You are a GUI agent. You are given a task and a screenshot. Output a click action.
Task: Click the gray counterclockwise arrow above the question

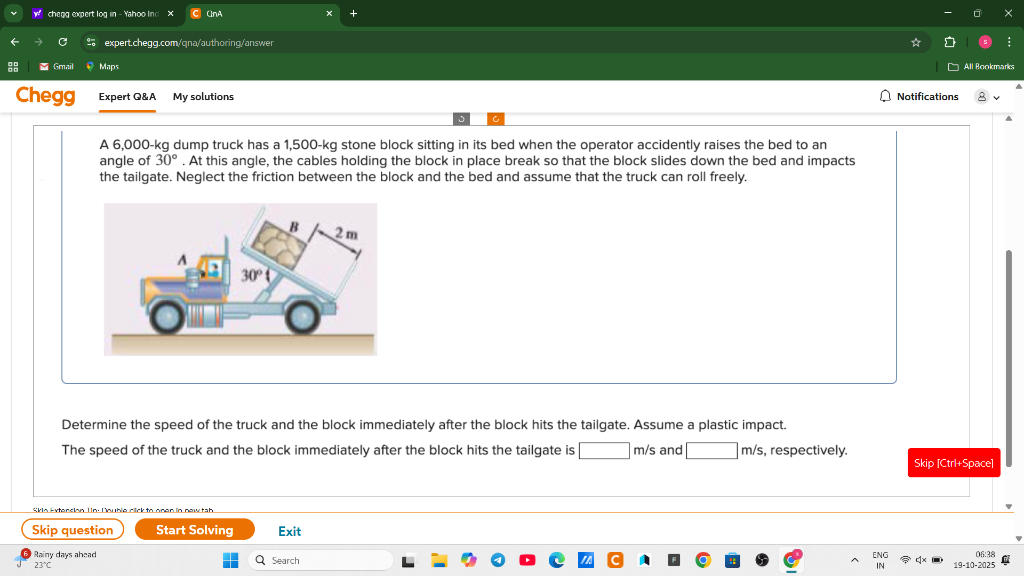(461, 119)
